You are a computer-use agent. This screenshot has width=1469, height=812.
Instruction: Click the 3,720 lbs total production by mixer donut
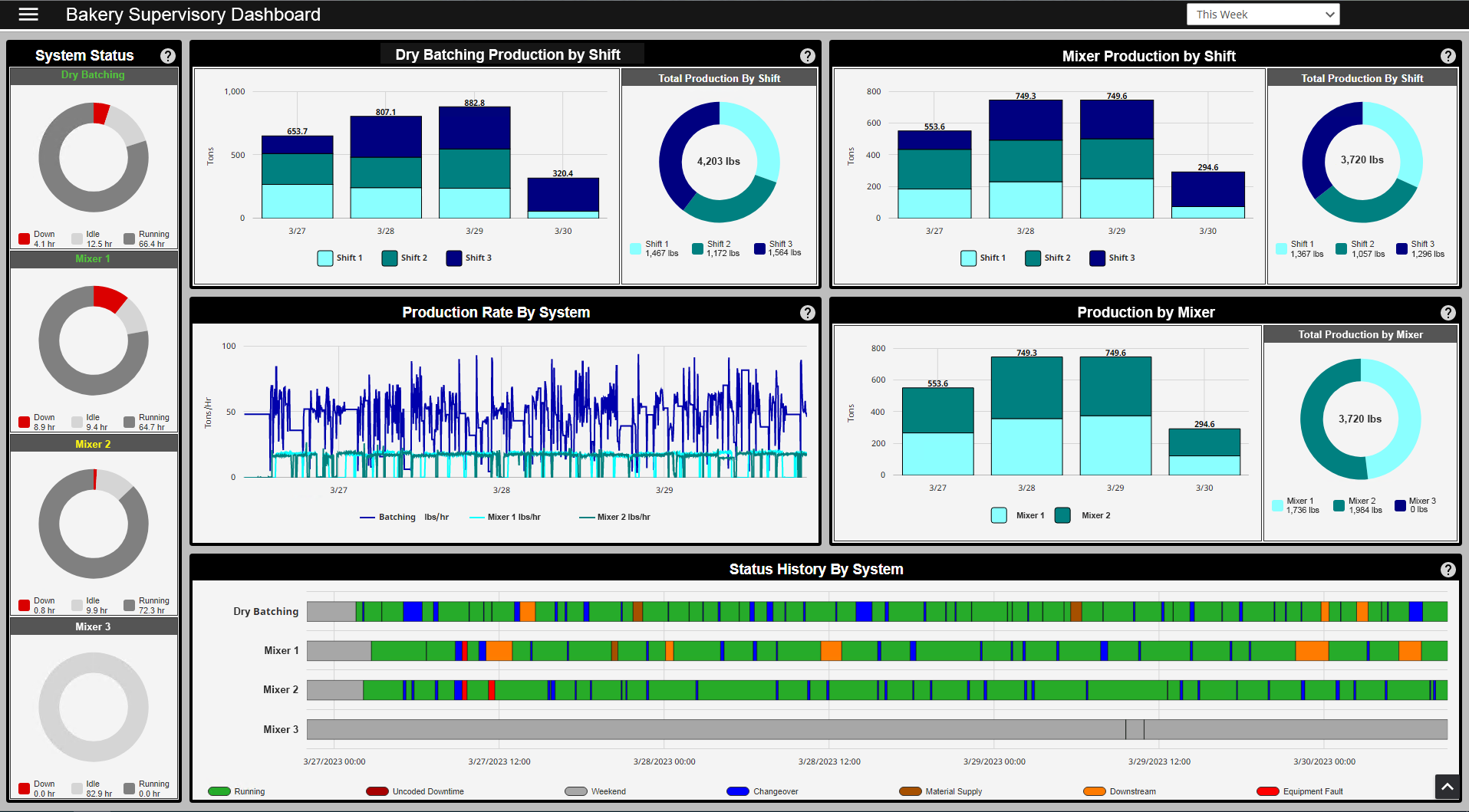[1361, 419]
